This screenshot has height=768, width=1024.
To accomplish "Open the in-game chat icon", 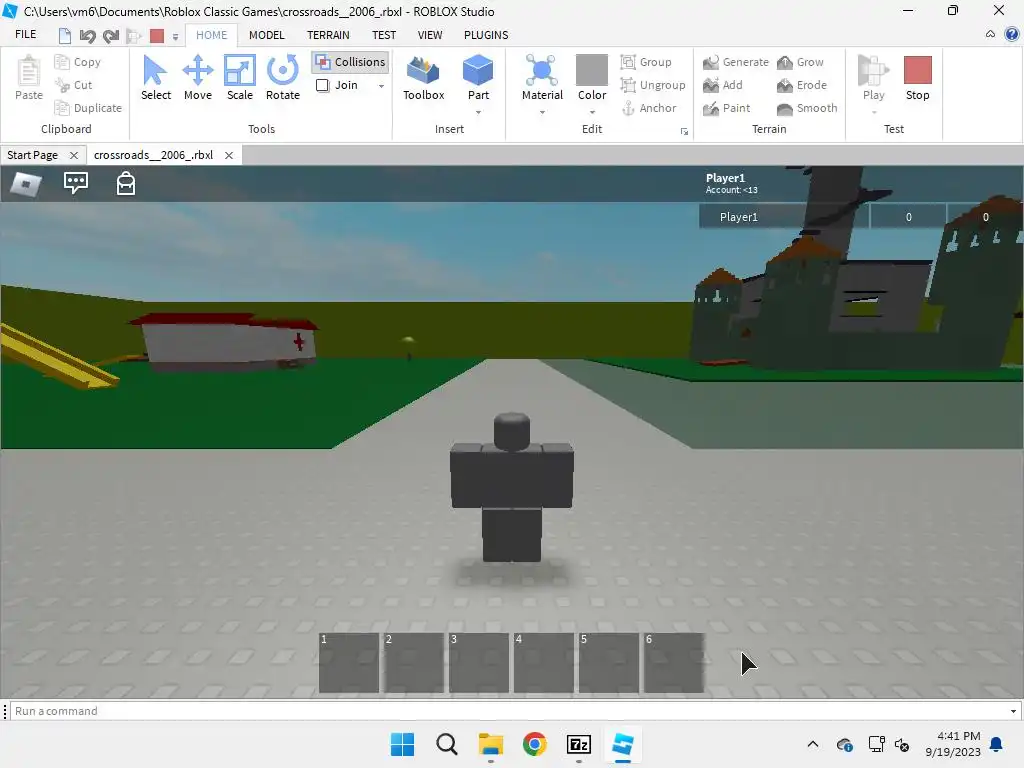I will coord(76,183).
